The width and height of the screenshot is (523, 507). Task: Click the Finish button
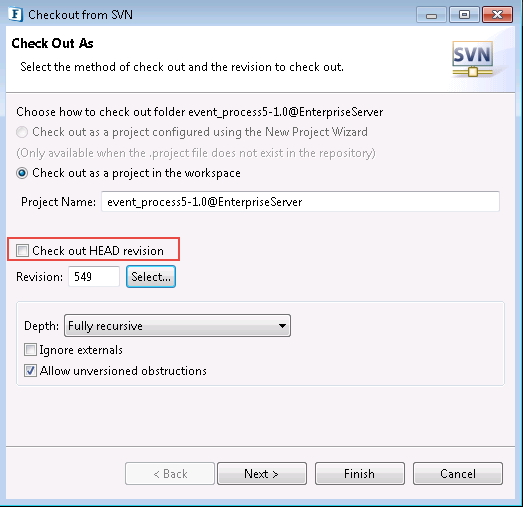360,473
